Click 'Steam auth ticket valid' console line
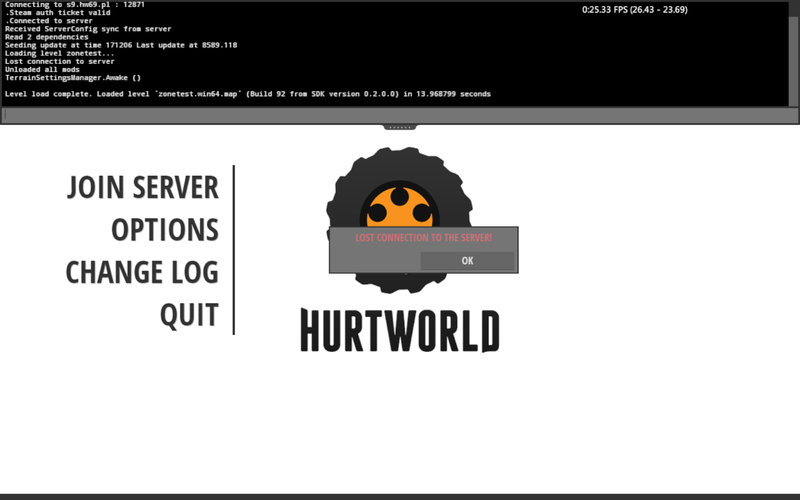The height and width of the screenshot is (500, 800). point(58,12)
